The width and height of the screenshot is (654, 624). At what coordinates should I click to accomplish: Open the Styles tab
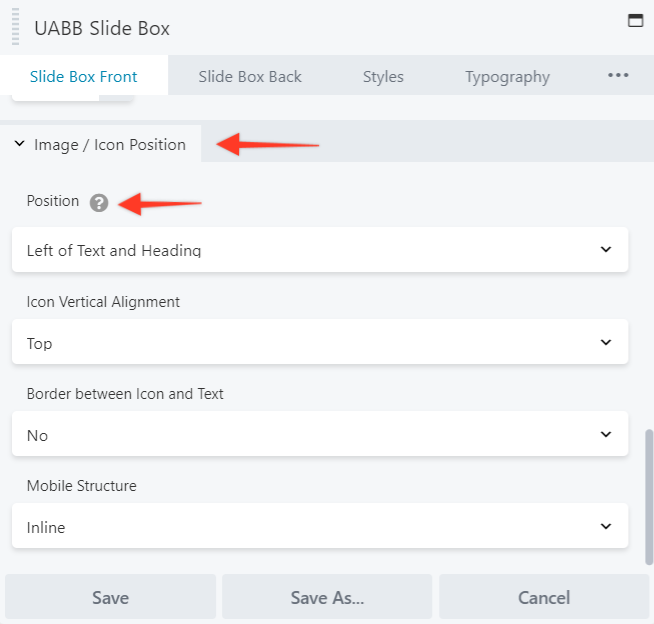(384, 76)
